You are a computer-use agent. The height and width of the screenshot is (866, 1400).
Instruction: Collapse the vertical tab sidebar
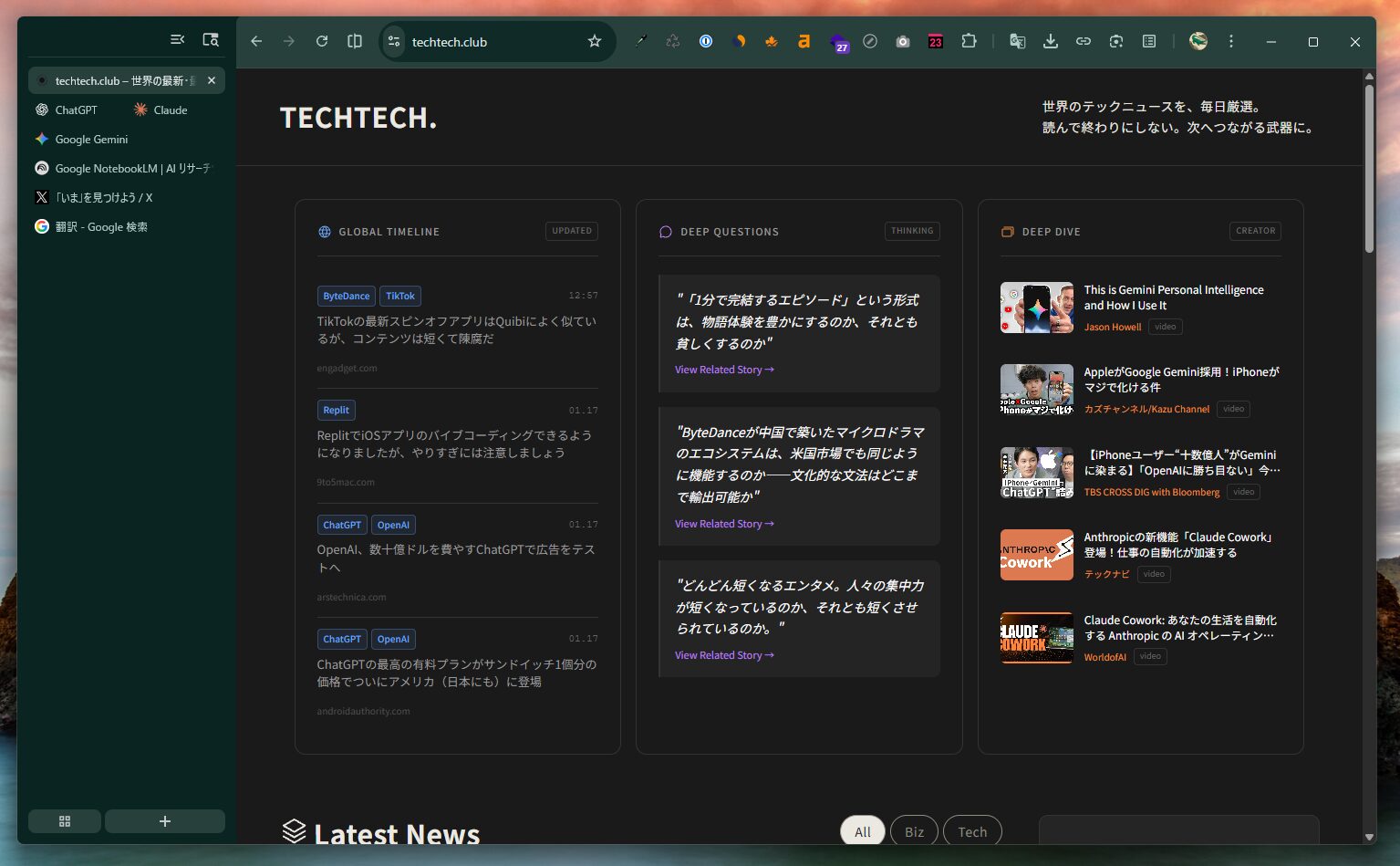(177, 39)
